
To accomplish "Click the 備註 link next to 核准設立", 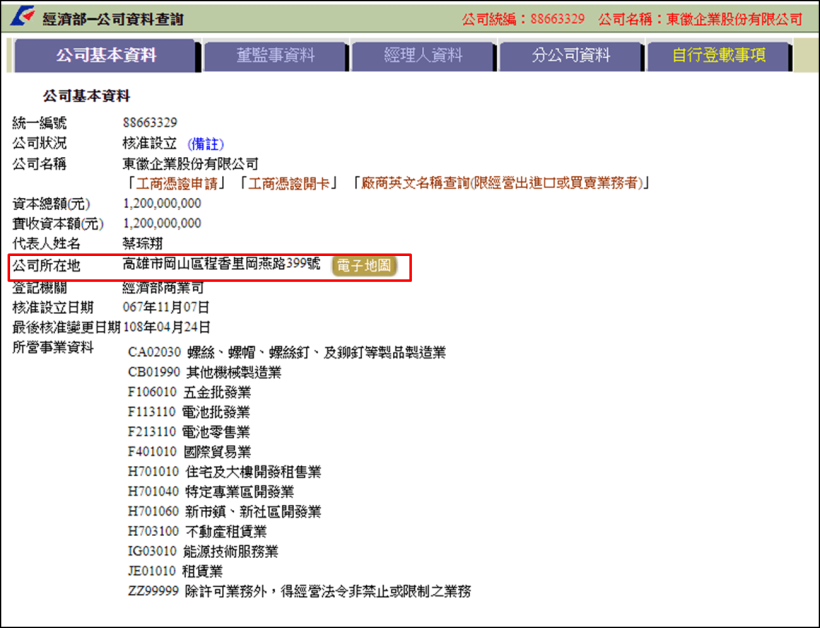I will pyautogui.click(x=206, y=144).
